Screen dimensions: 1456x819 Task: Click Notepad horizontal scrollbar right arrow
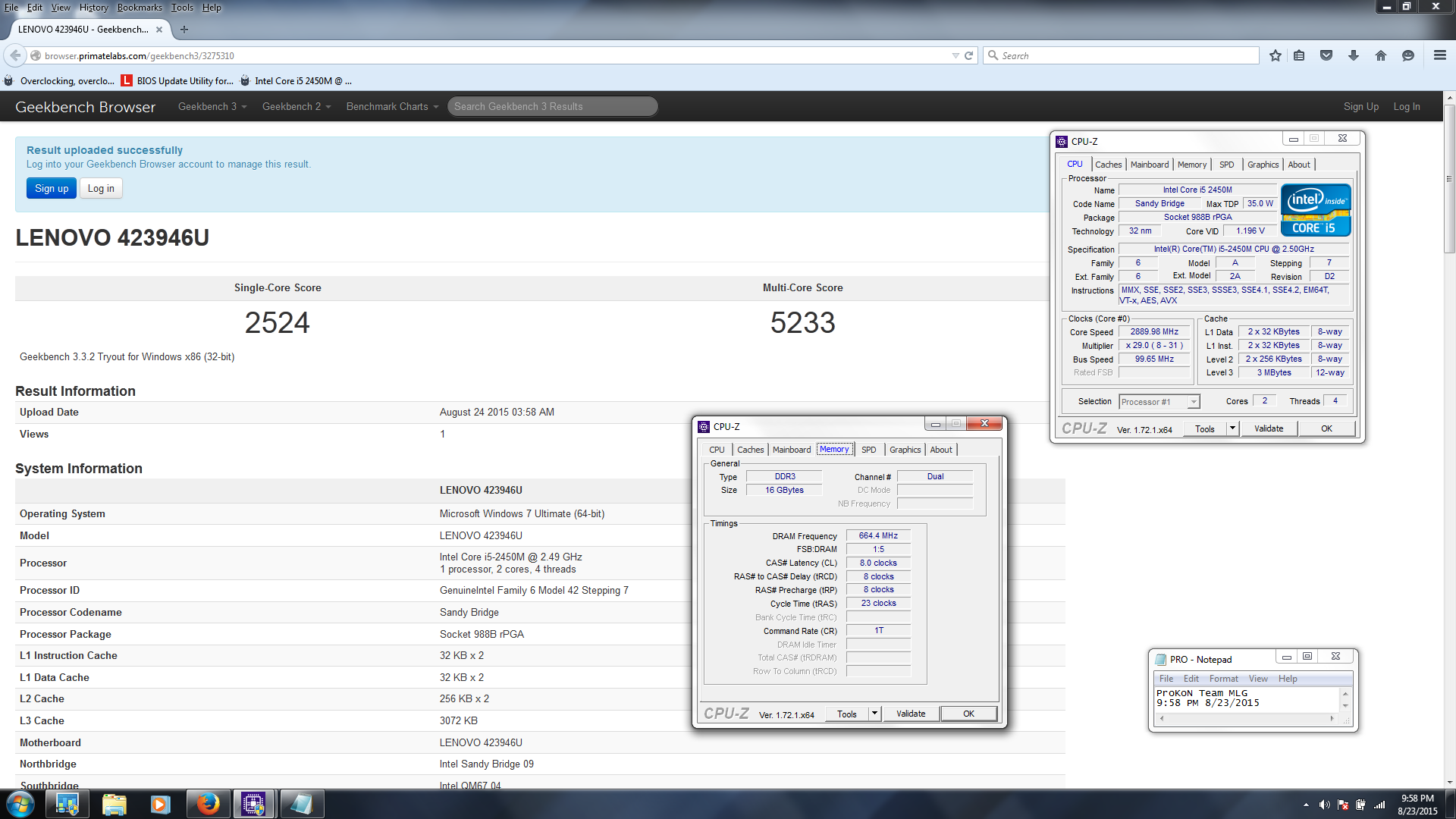point(1332,718)
